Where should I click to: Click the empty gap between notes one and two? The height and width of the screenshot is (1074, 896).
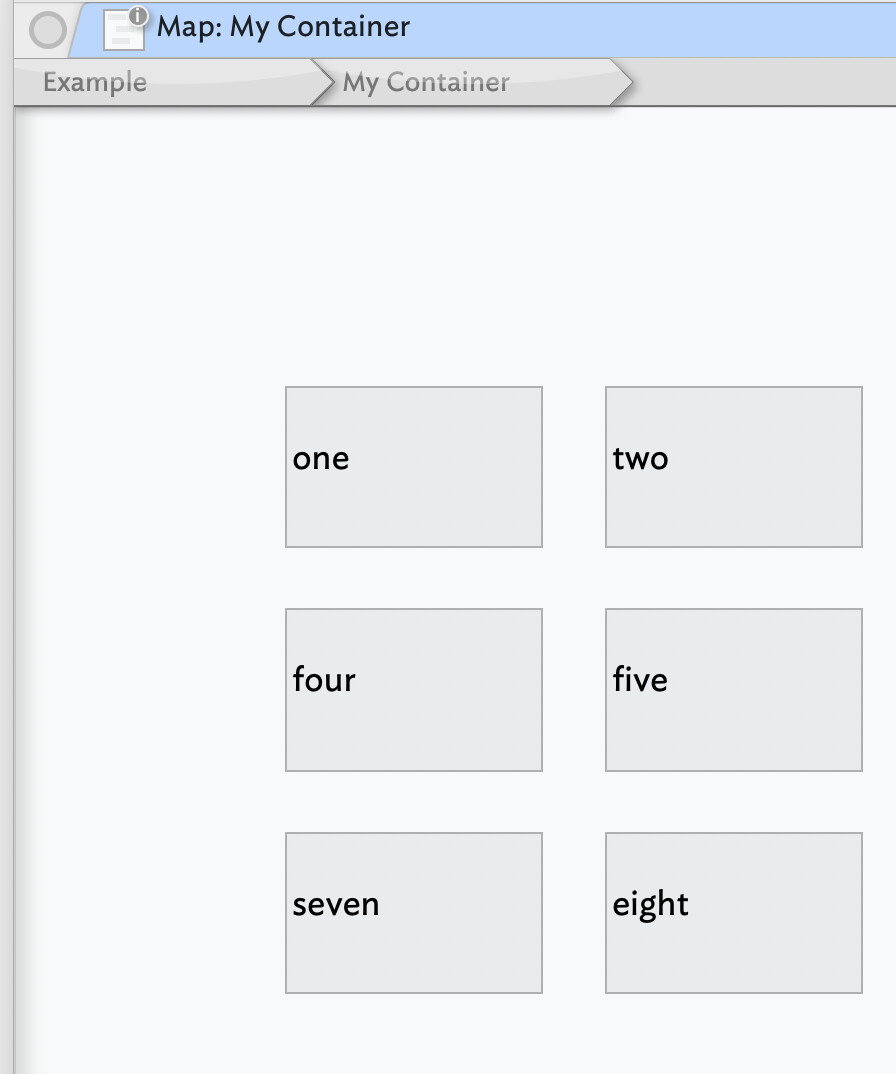574,467
